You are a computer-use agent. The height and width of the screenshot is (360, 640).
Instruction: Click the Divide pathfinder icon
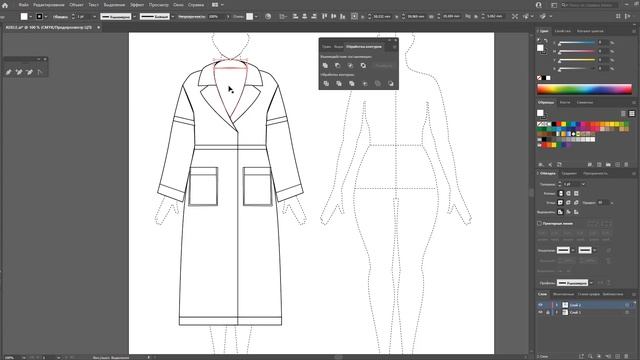click(326, 83)
